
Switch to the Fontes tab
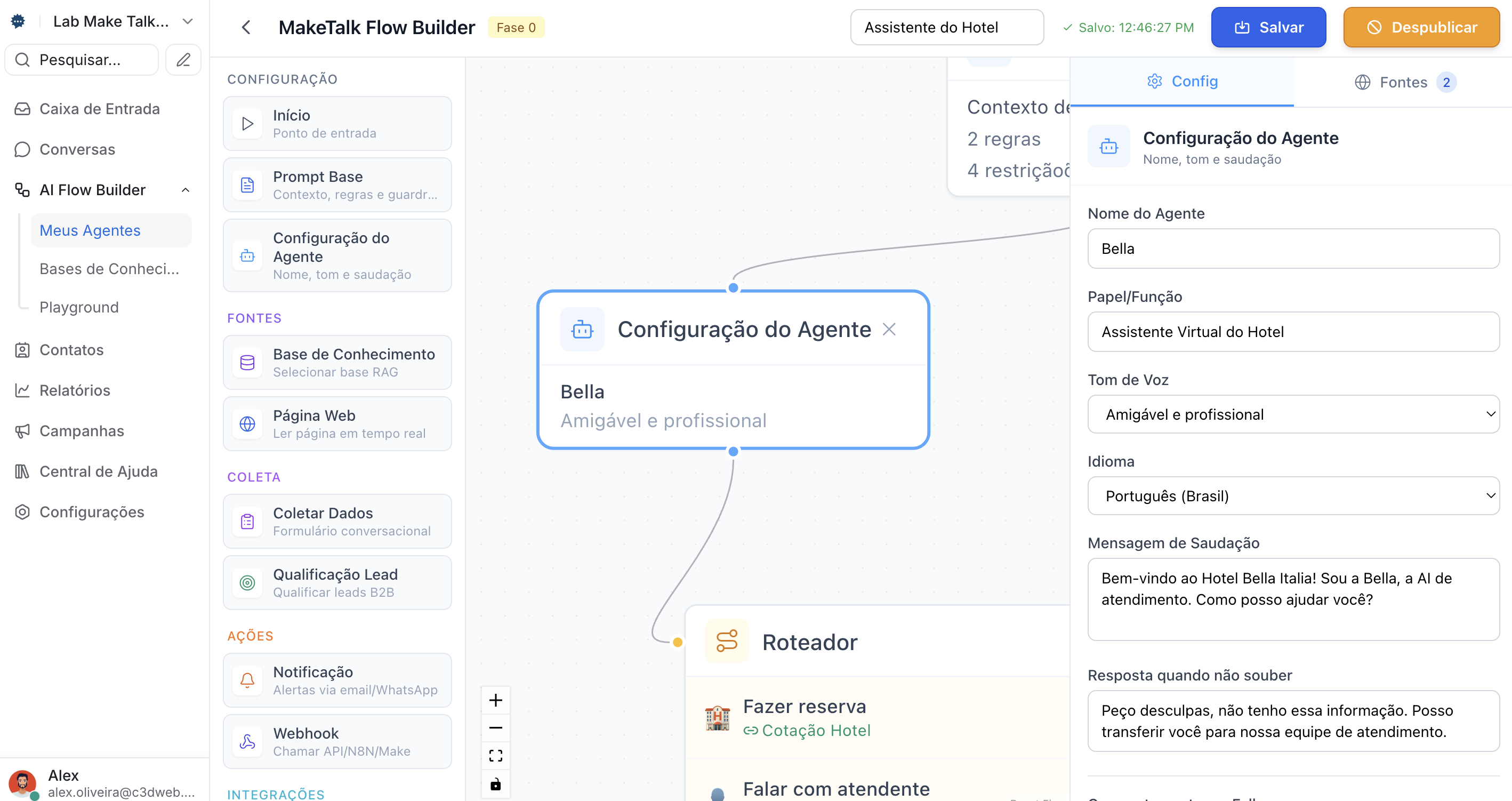(x=1404, y=82)
